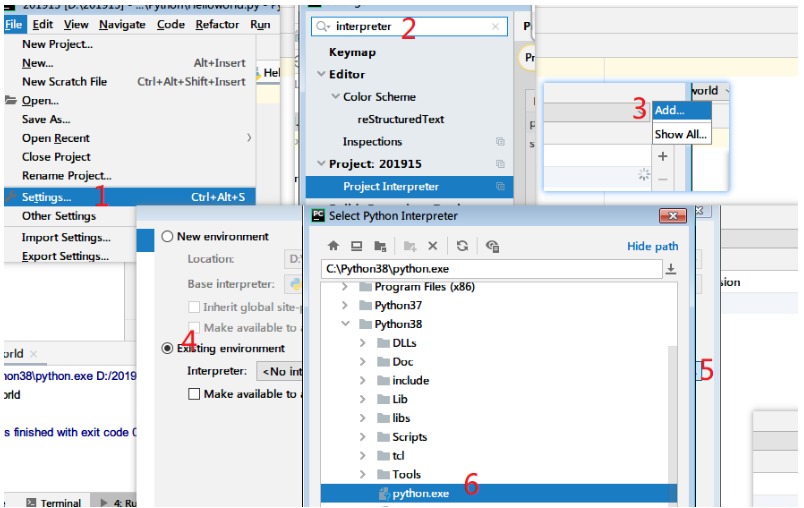Click the path field C:\Python38\python.exe
The width and height of the screenshot is (804, 508).
click(x=491, y=269)
